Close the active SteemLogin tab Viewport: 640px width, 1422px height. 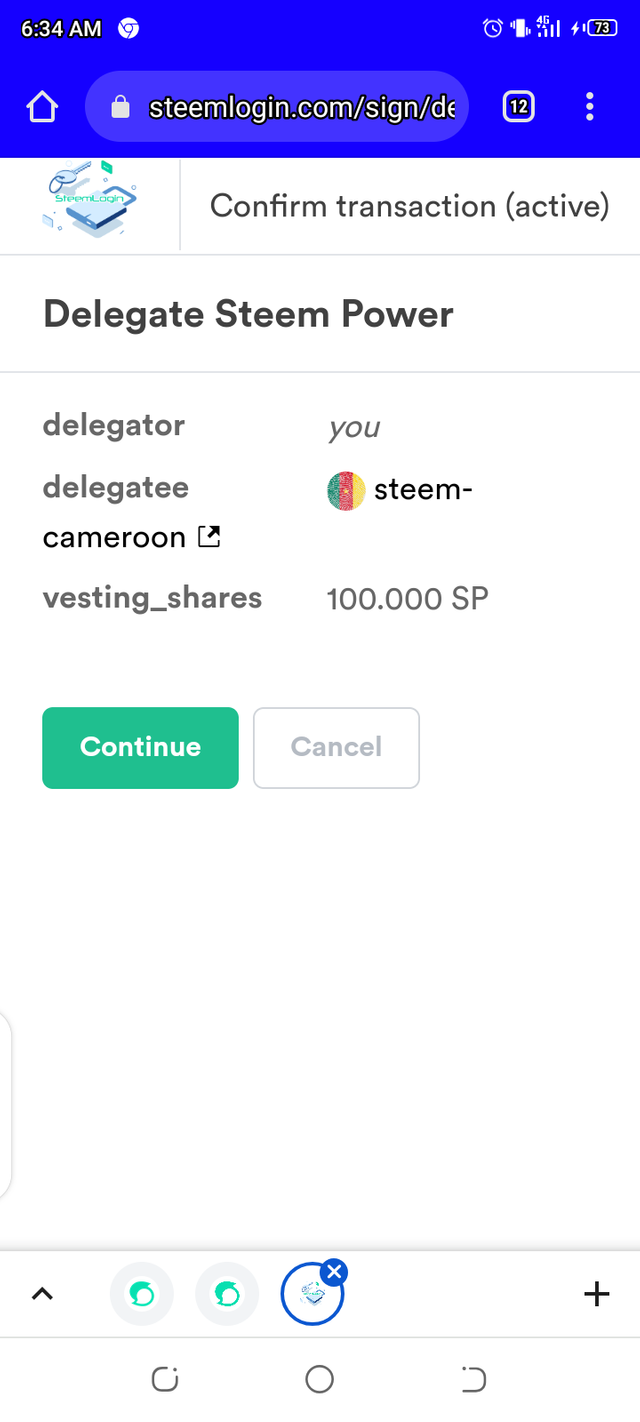pos(335,1272)
